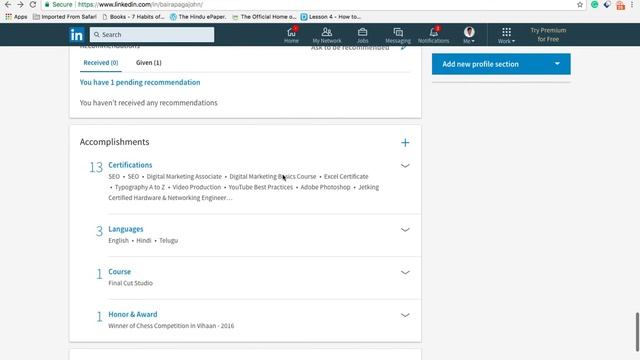Open the Honor & Award heading link

133,314
